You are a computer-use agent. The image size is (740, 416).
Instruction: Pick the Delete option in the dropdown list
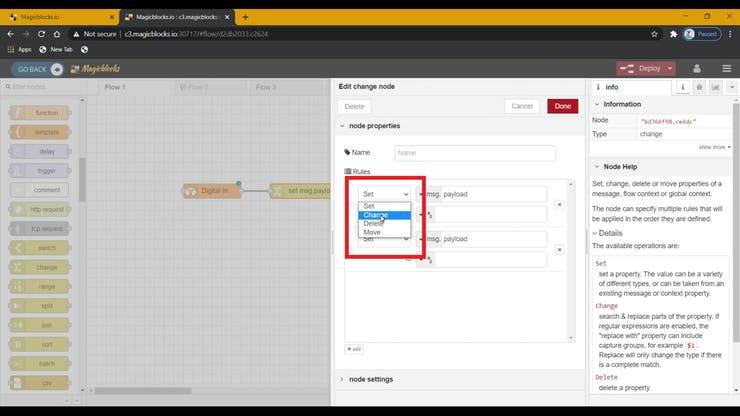pyautogui.click(x=374, y=224)
